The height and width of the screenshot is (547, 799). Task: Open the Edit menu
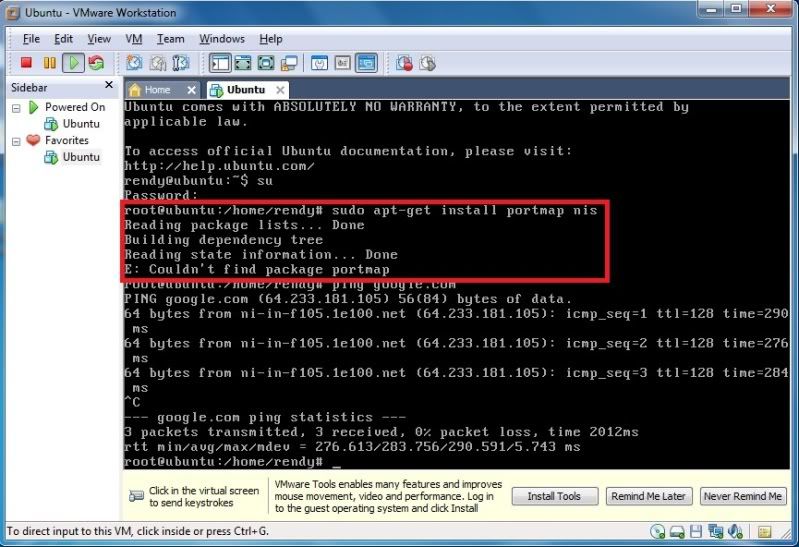point(63,39)
